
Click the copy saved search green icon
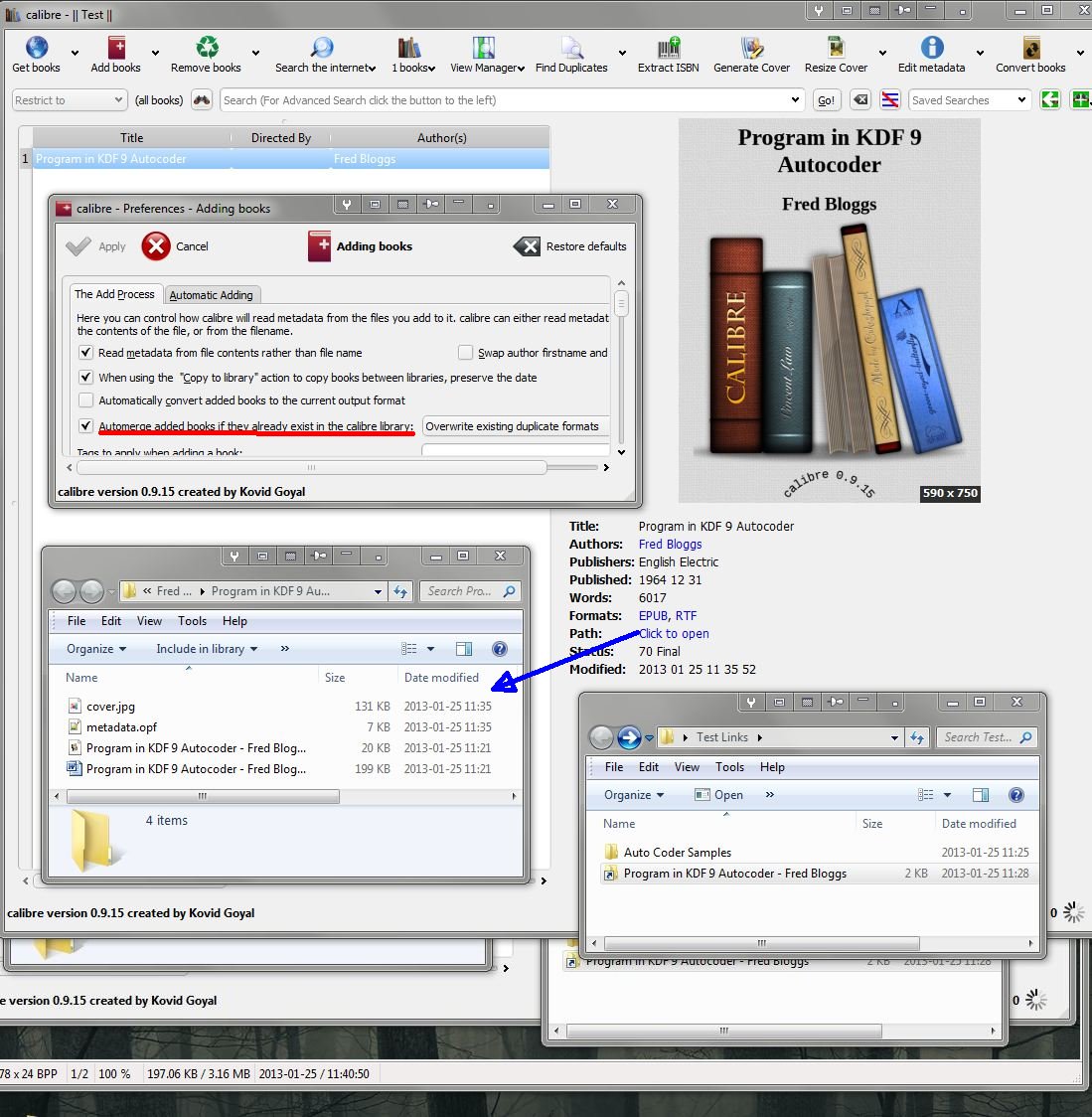[1050, 100]
